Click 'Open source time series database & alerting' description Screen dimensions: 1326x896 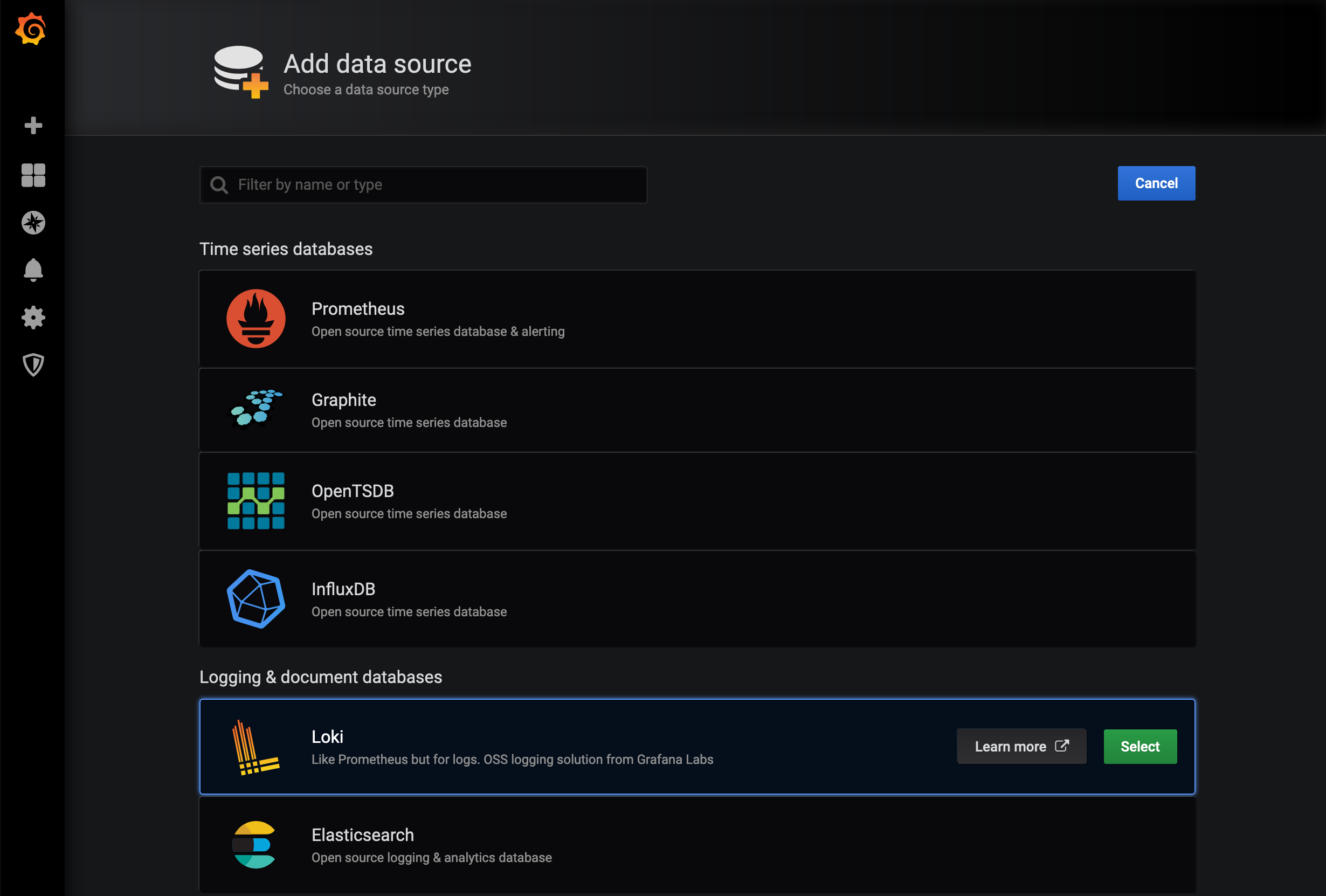438,332
